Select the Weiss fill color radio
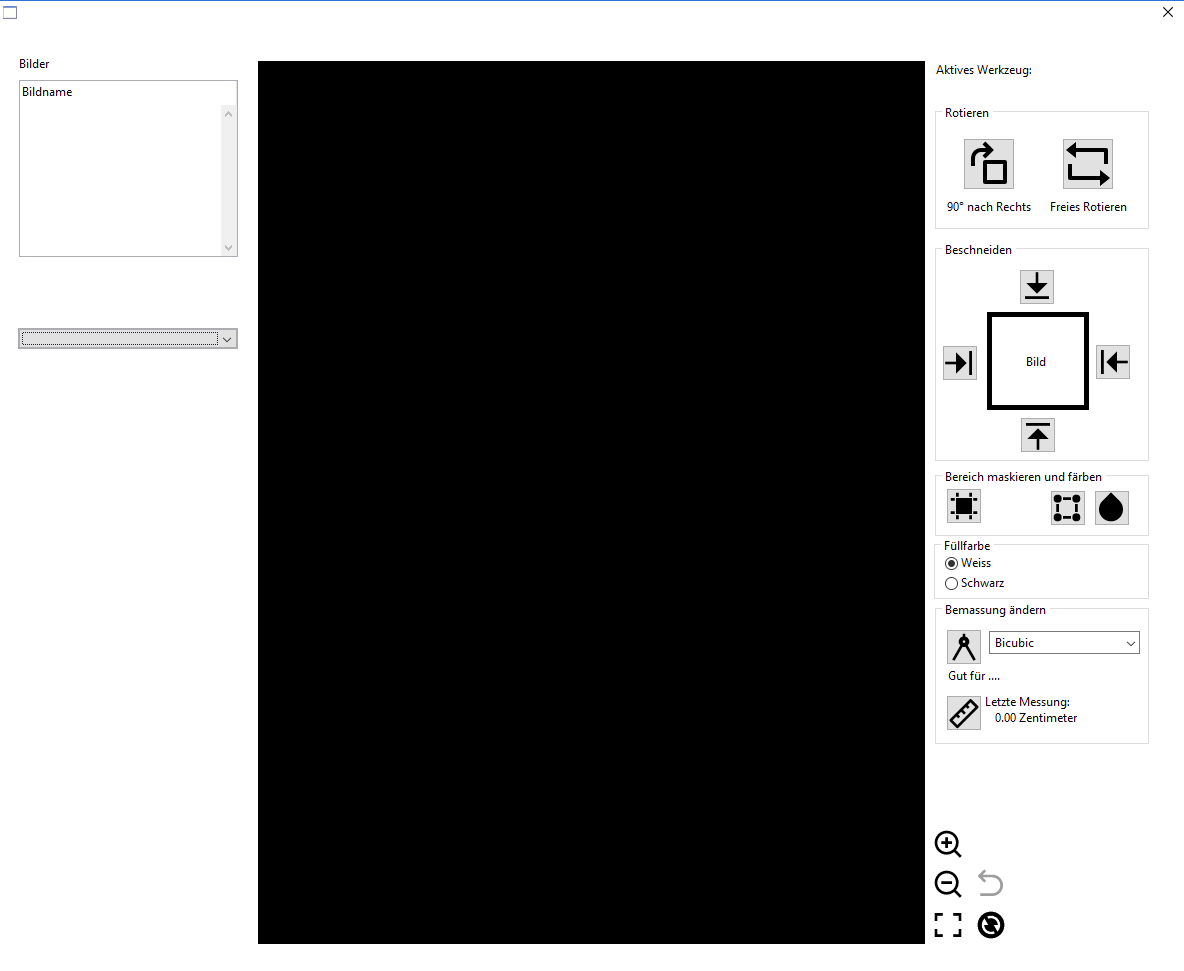The image size is (1184, 971). 952,564
